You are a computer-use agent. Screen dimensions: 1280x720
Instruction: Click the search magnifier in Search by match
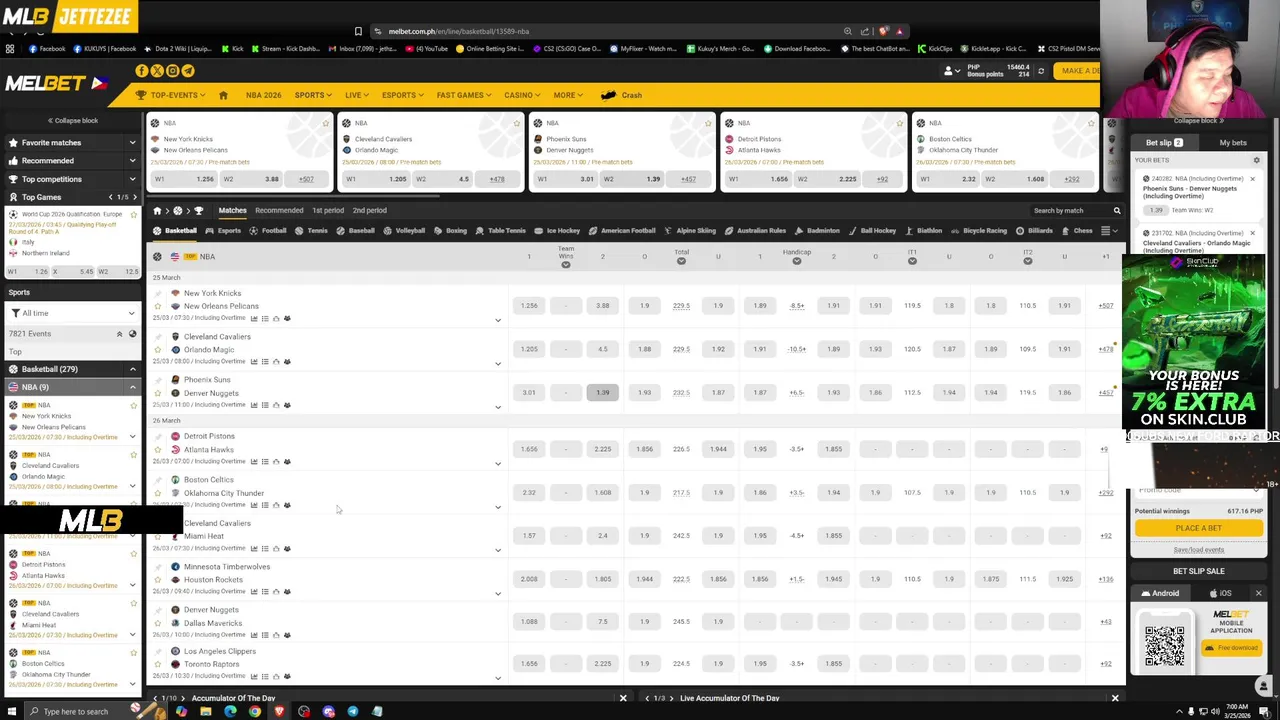1117,211
